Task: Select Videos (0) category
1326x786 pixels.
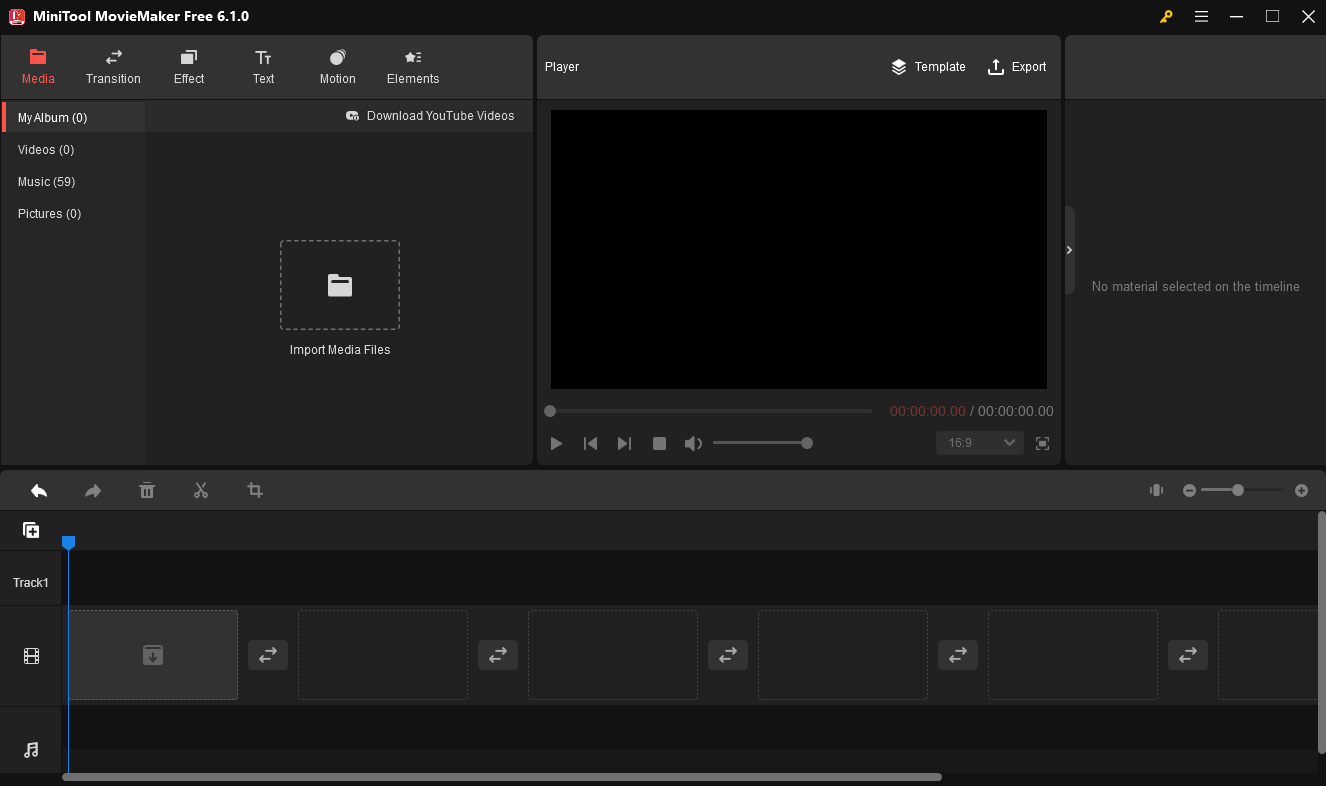Action: tap(74, 150)
